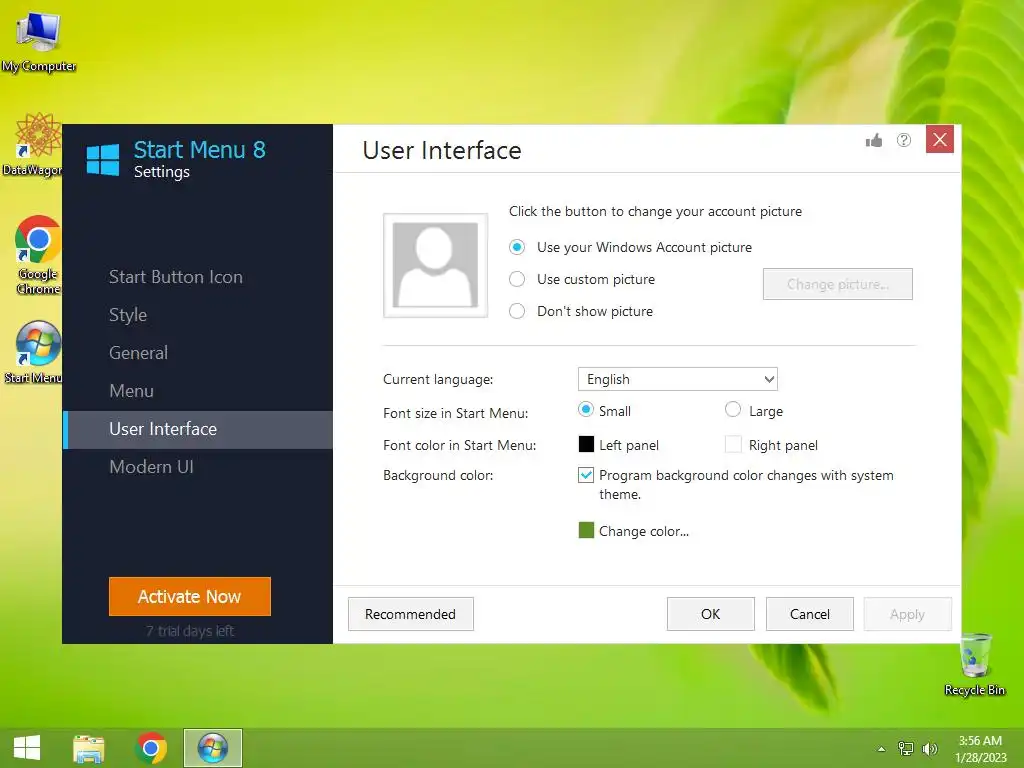Confirm with the OK button
The width and height of the screenshot is (1024, 768).
(711, 614)
